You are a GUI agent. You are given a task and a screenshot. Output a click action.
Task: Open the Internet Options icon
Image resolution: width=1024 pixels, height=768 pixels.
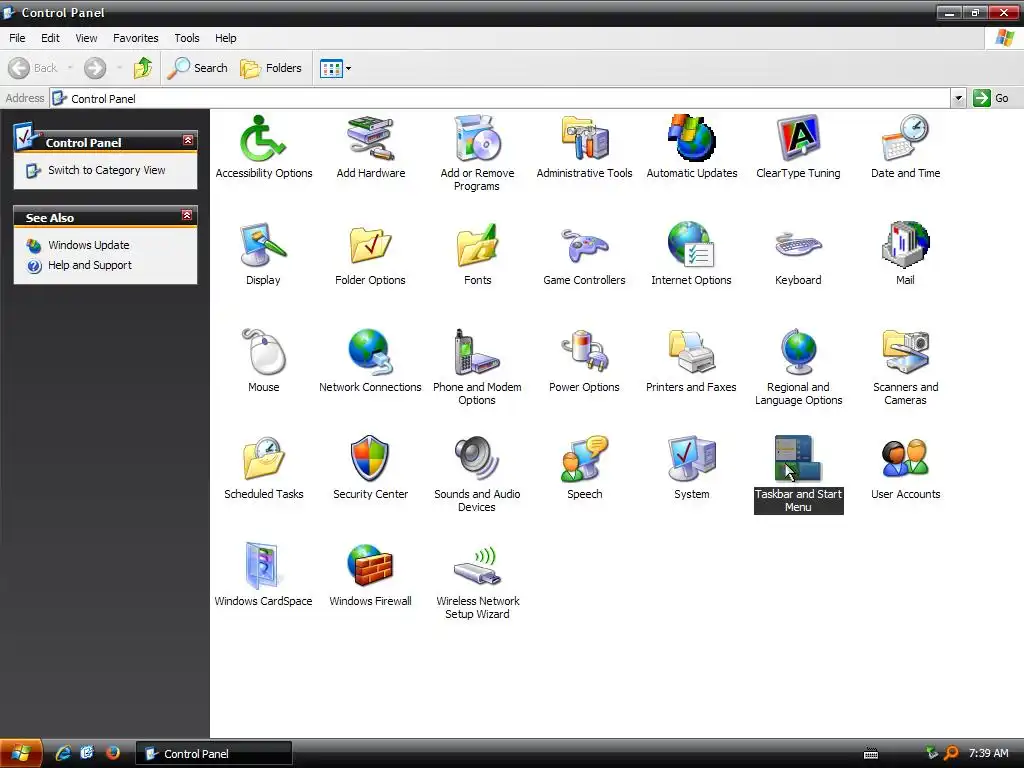point(692,246)
